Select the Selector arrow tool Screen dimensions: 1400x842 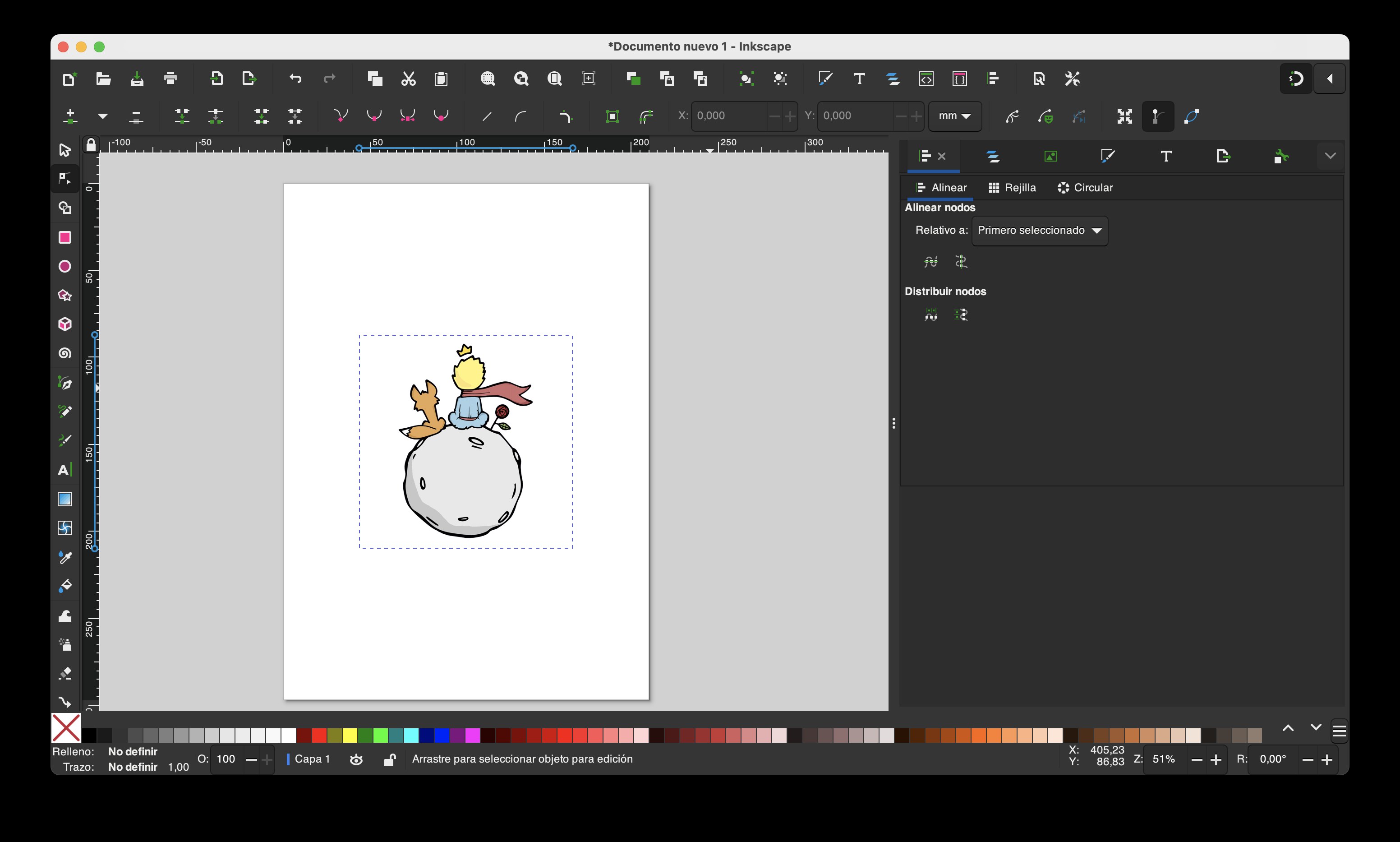(64, 150)
